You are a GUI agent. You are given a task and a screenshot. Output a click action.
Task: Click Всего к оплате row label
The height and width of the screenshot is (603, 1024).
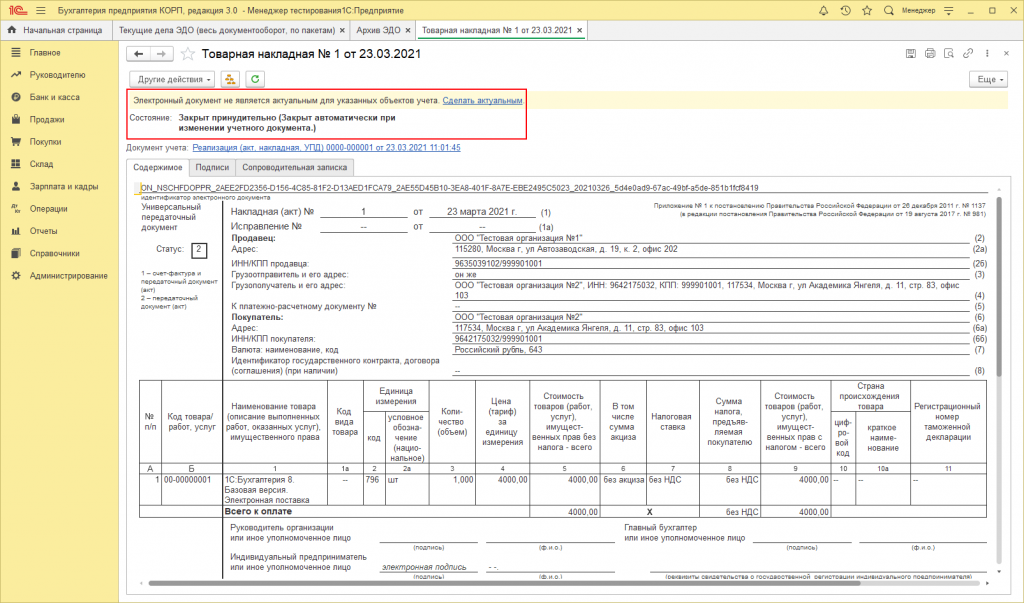[259, 512]
